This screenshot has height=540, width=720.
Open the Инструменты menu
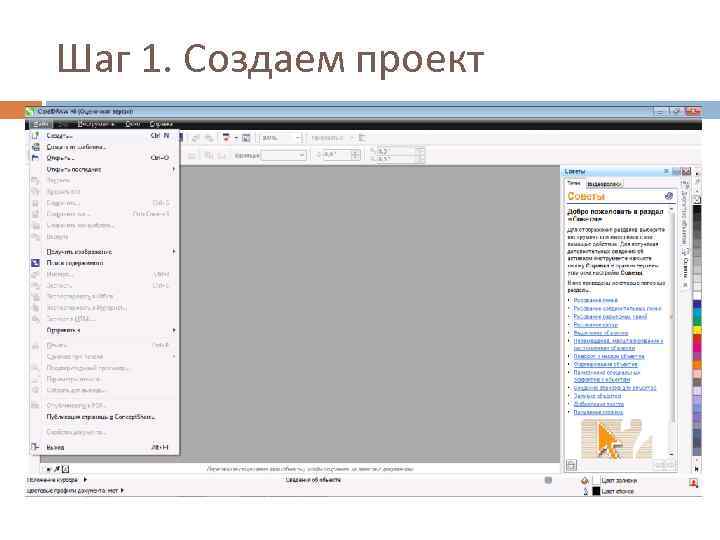[x=96, y=124]
